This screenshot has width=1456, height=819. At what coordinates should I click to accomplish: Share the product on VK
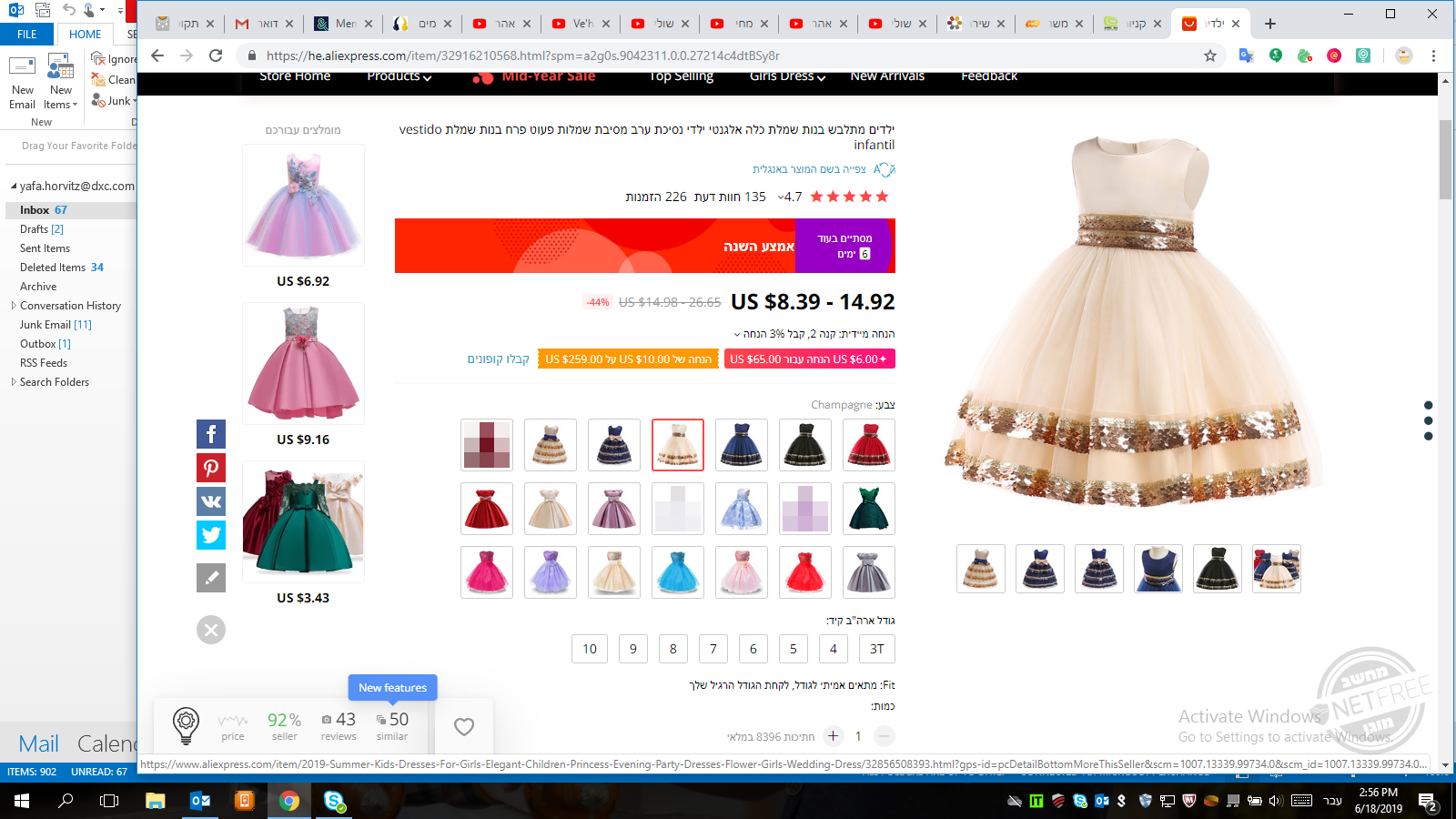click(x=210, y=501)
